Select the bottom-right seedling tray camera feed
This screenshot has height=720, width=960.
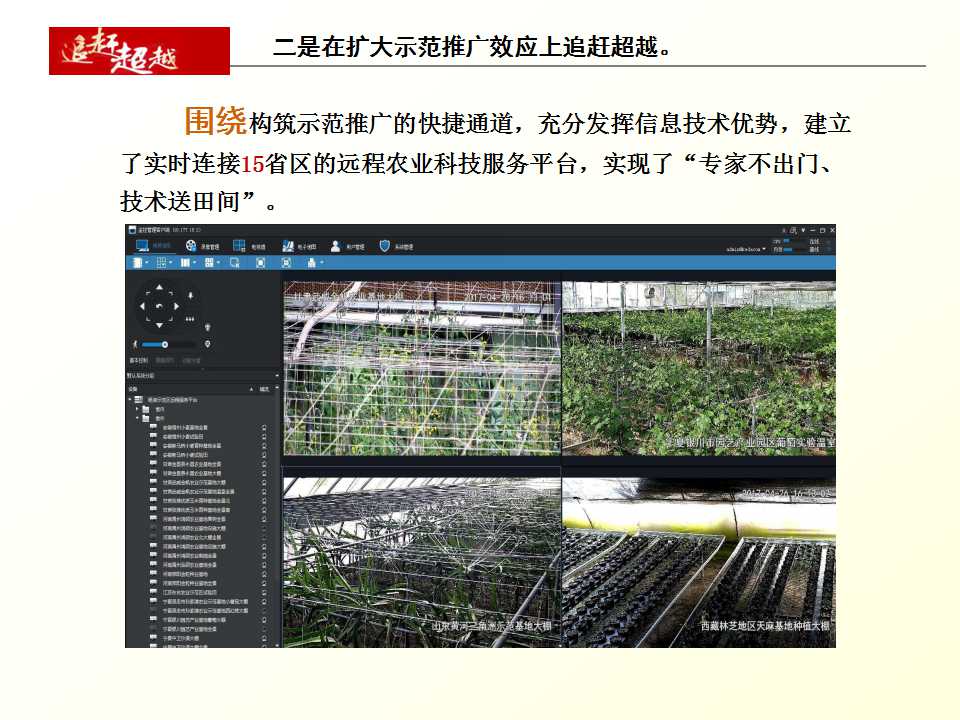pyautogui.click(x=698, y=558)
